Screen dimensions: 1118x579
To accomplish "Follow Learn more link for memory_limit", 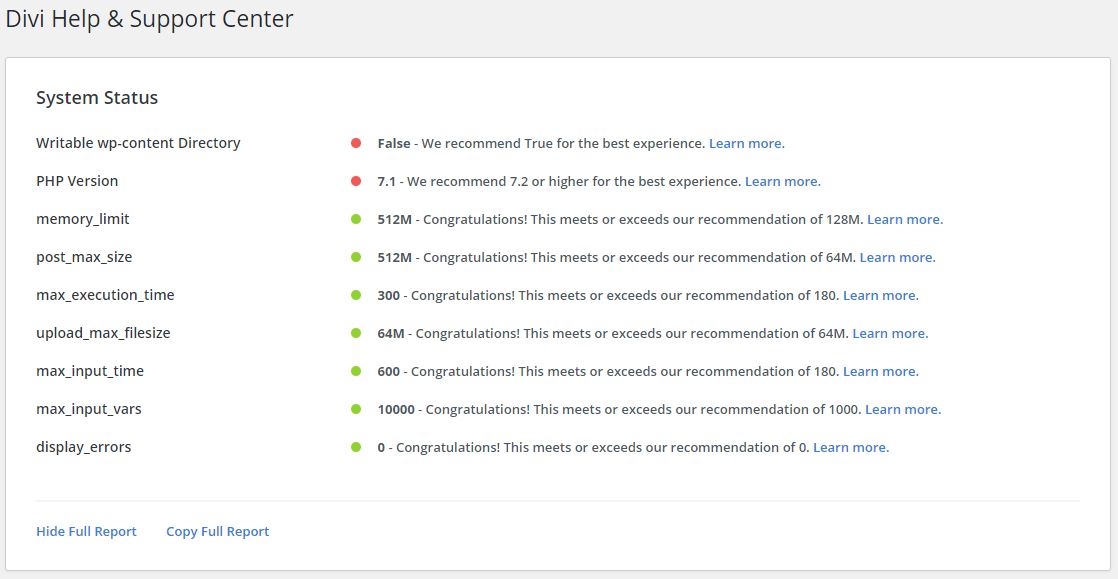I will pos(905,220).
